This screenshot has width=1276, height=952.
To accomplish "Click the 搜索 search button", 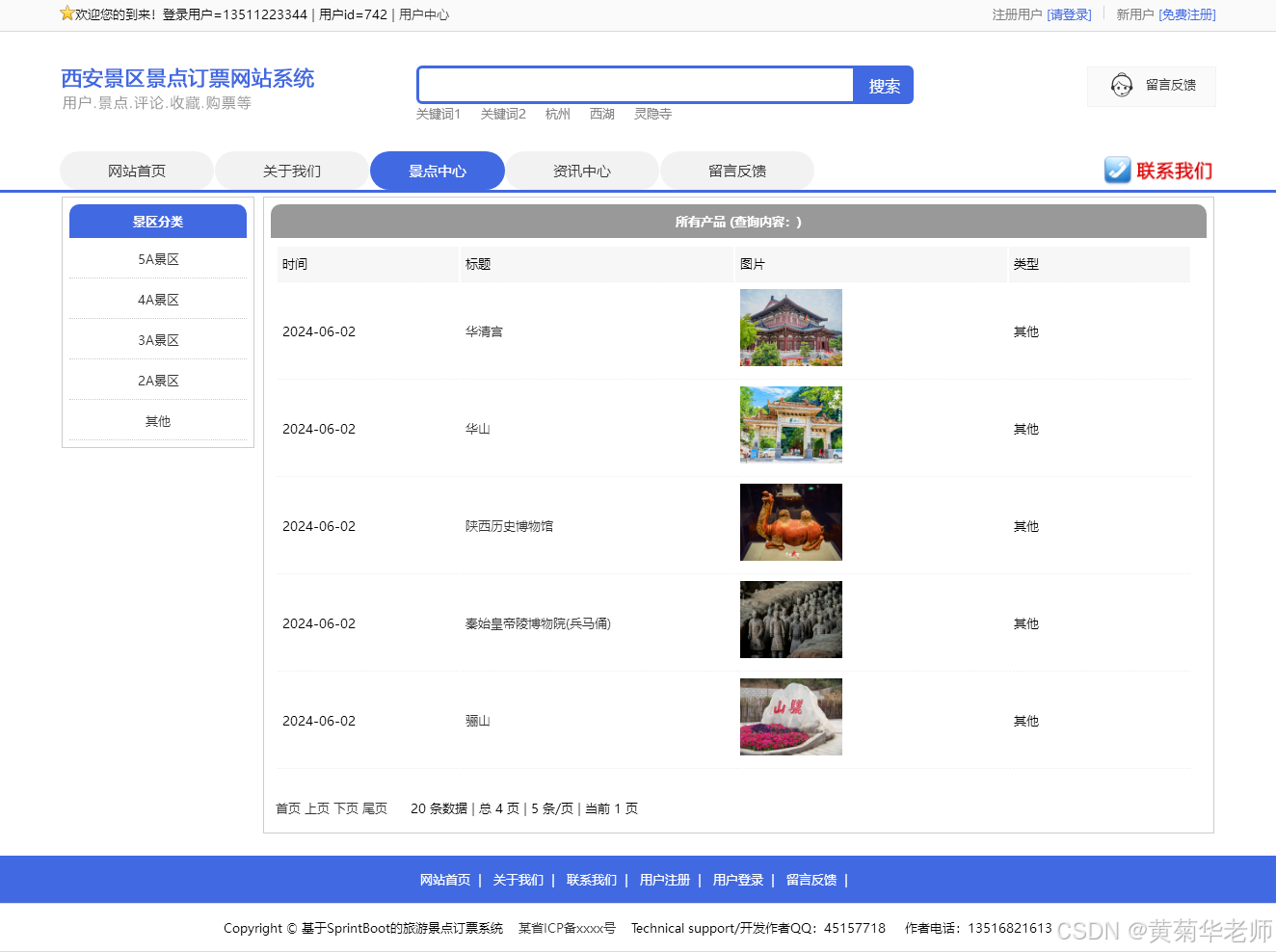I will [882, 85].
